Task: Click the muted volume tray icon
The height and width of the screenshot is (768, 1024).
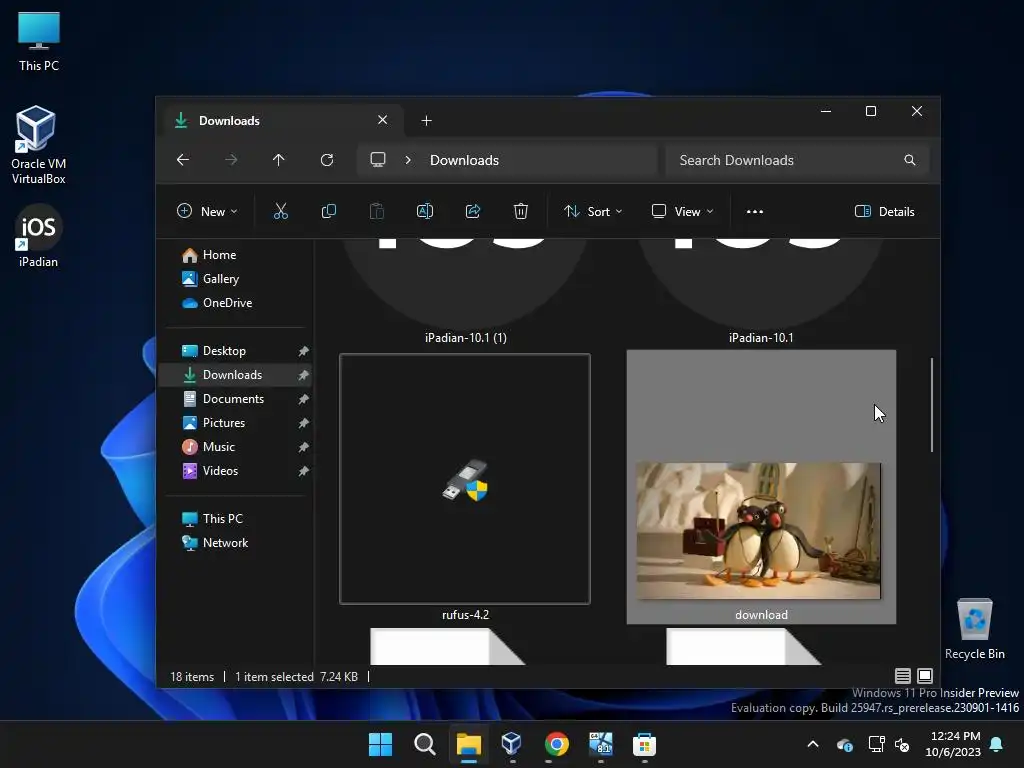Action: (902, 744)
